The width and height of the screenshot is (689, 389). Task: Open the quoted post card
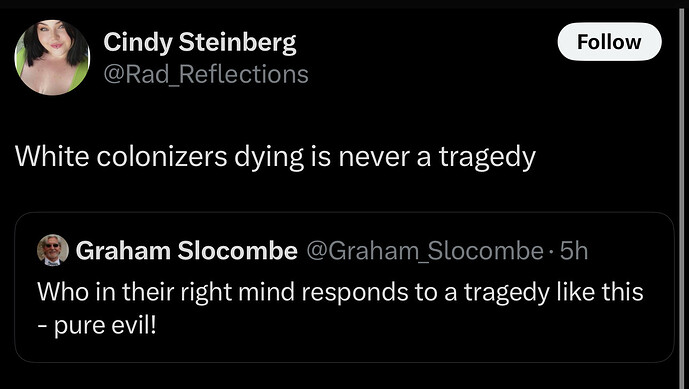click(344, 287)
